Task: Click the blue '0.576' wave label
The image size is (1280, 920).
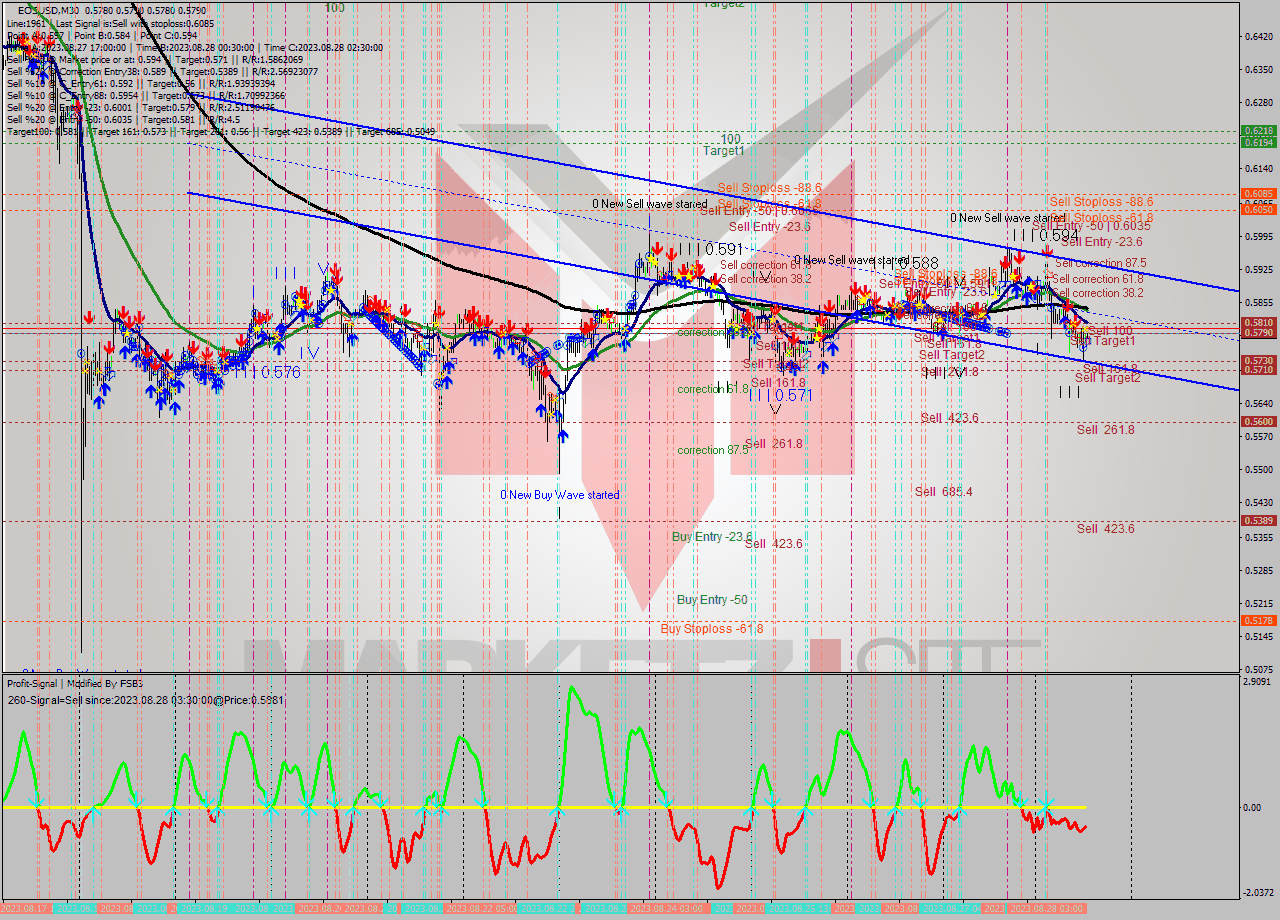Action: pyautogui.click(x=280, y=372)
